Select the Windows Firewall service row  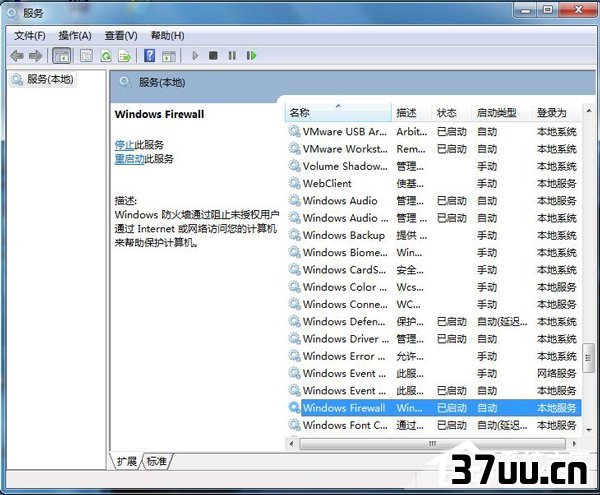point(433,408)
